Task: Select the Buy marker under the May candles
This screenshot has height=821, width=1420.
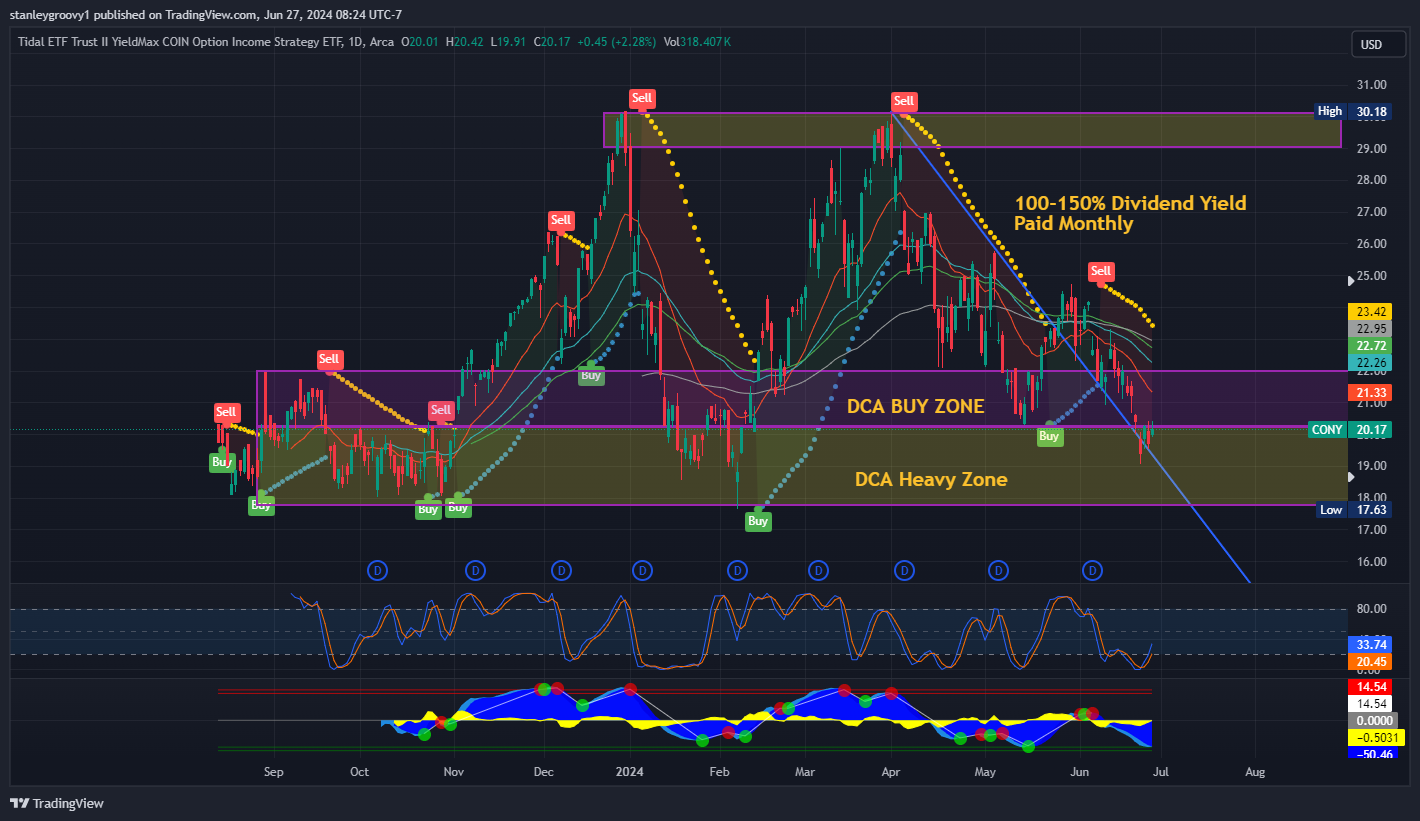Action: 1049,436
